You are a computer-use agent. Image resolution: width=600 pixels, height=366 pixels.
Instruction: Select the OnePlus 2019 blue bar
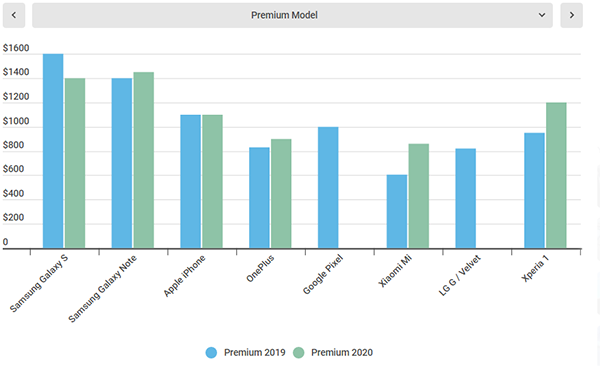point(259,198)
